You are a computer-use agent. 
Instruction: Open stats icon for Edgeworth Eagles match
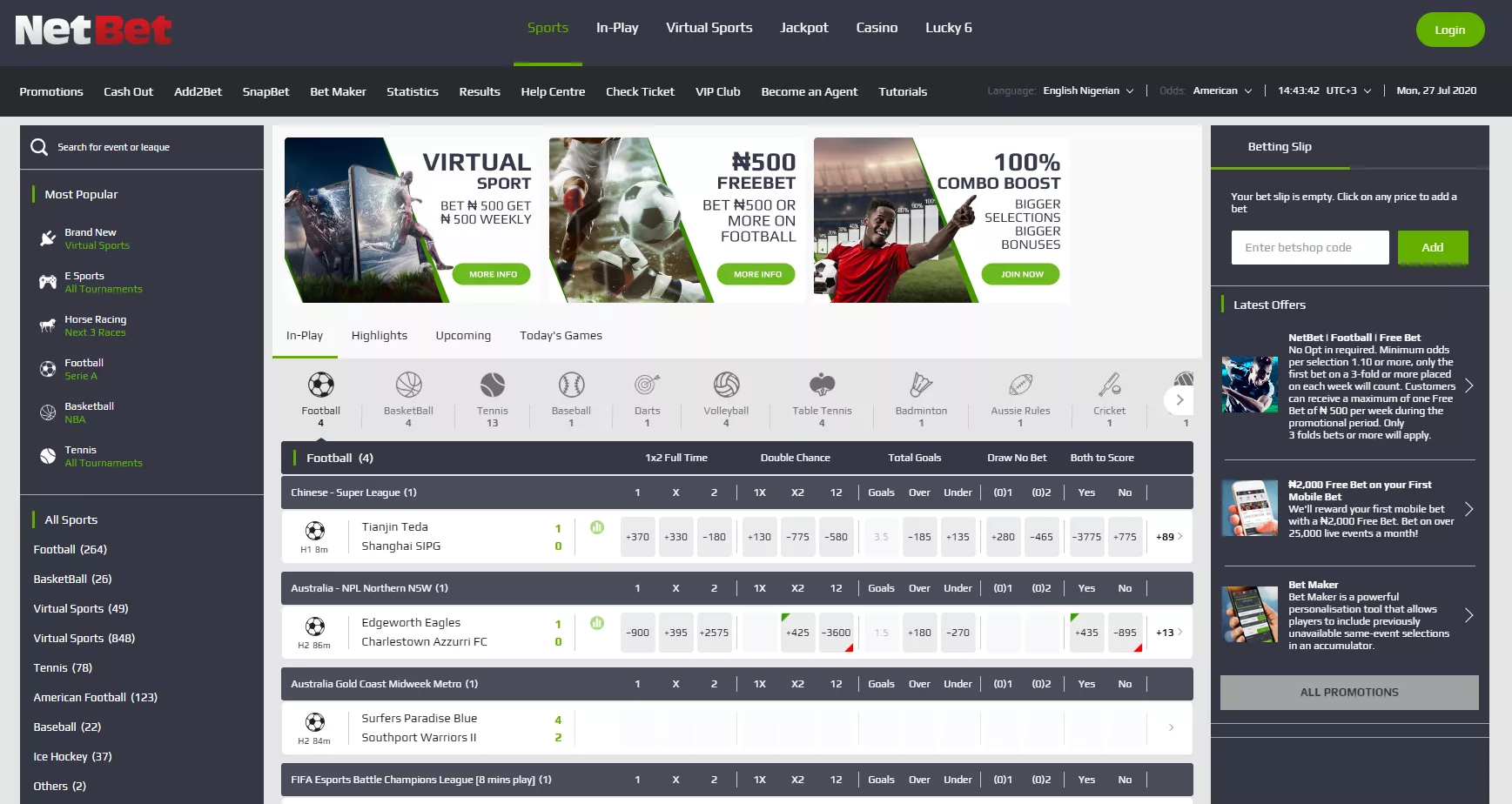click(x=597, y=623)
